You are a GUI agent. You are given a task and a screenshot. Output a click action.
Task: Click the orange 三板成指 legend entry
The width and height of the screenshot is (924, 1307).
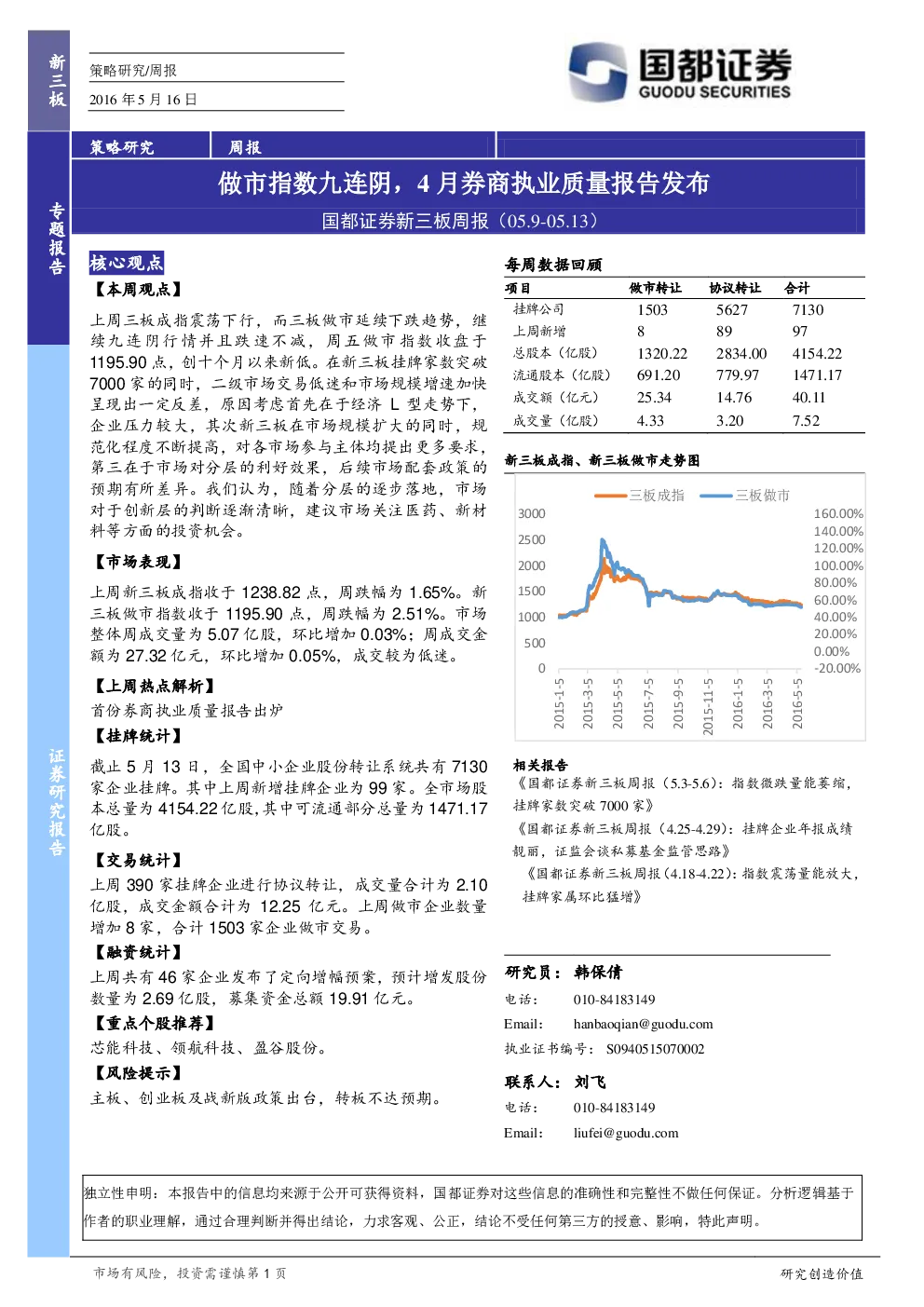(x=639, y=496)
